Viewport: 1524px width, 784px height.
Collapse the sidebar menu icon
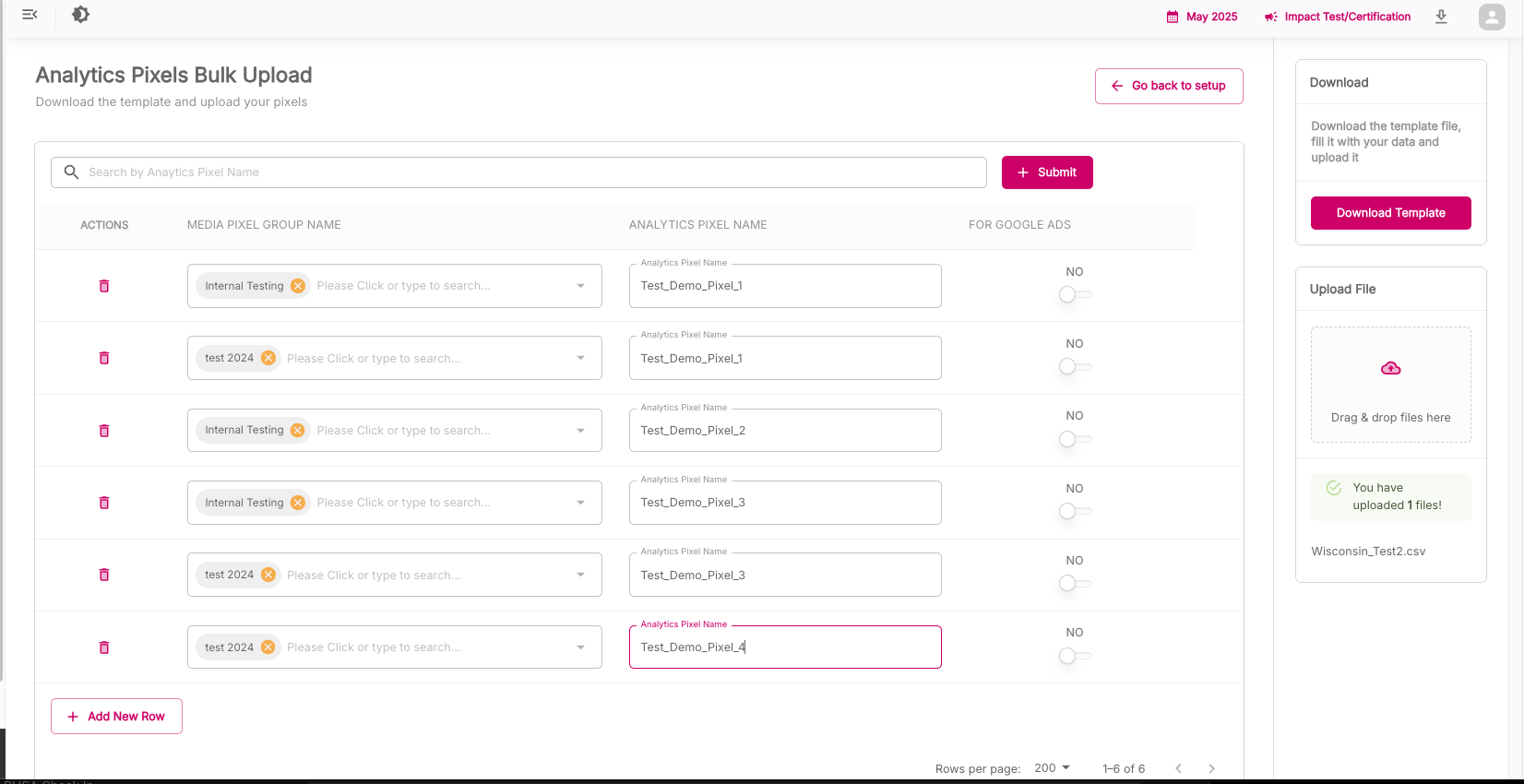point(30,15)
